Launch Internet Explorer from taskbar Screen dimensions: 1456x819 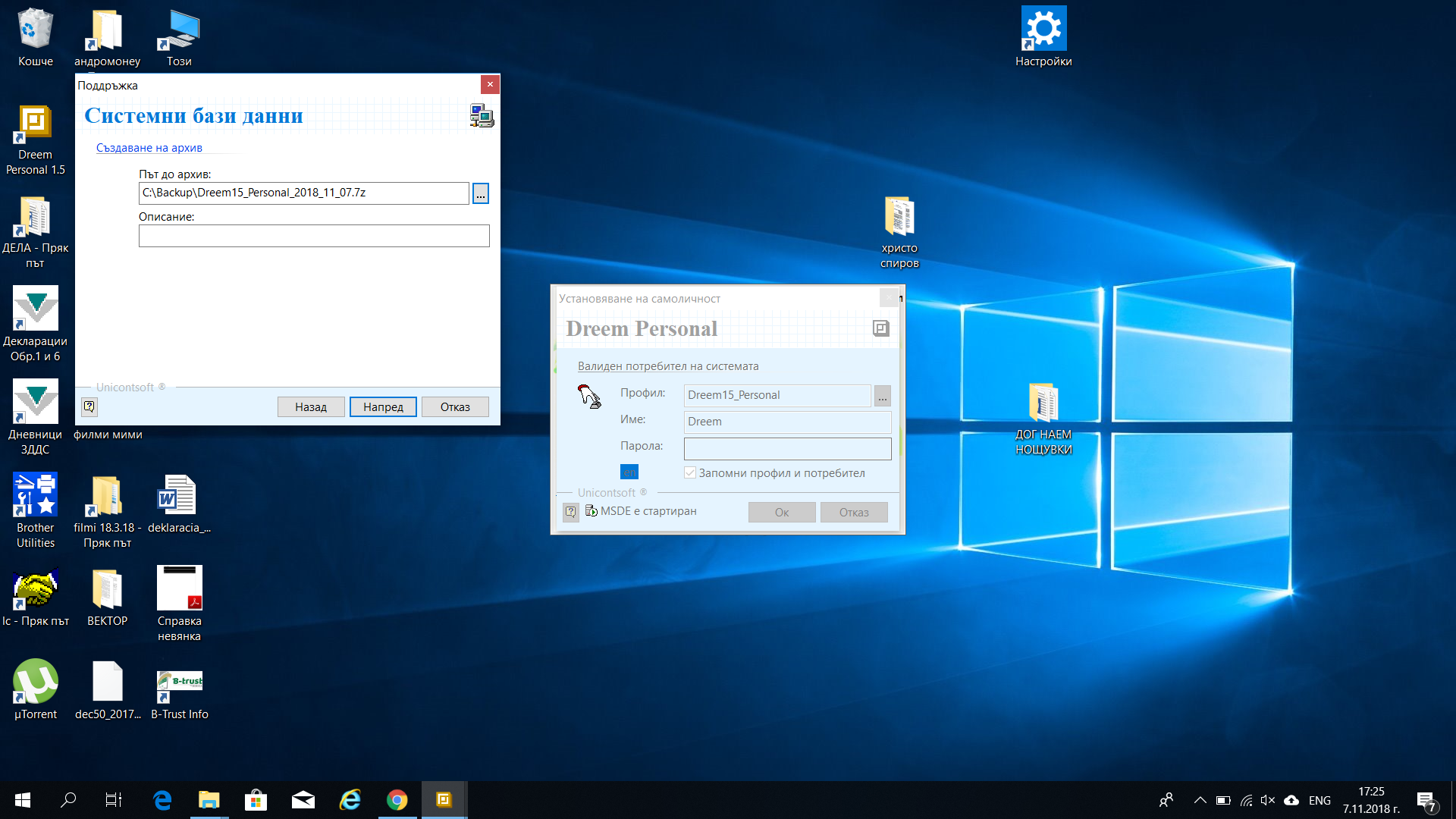click(x=350, y=800)
